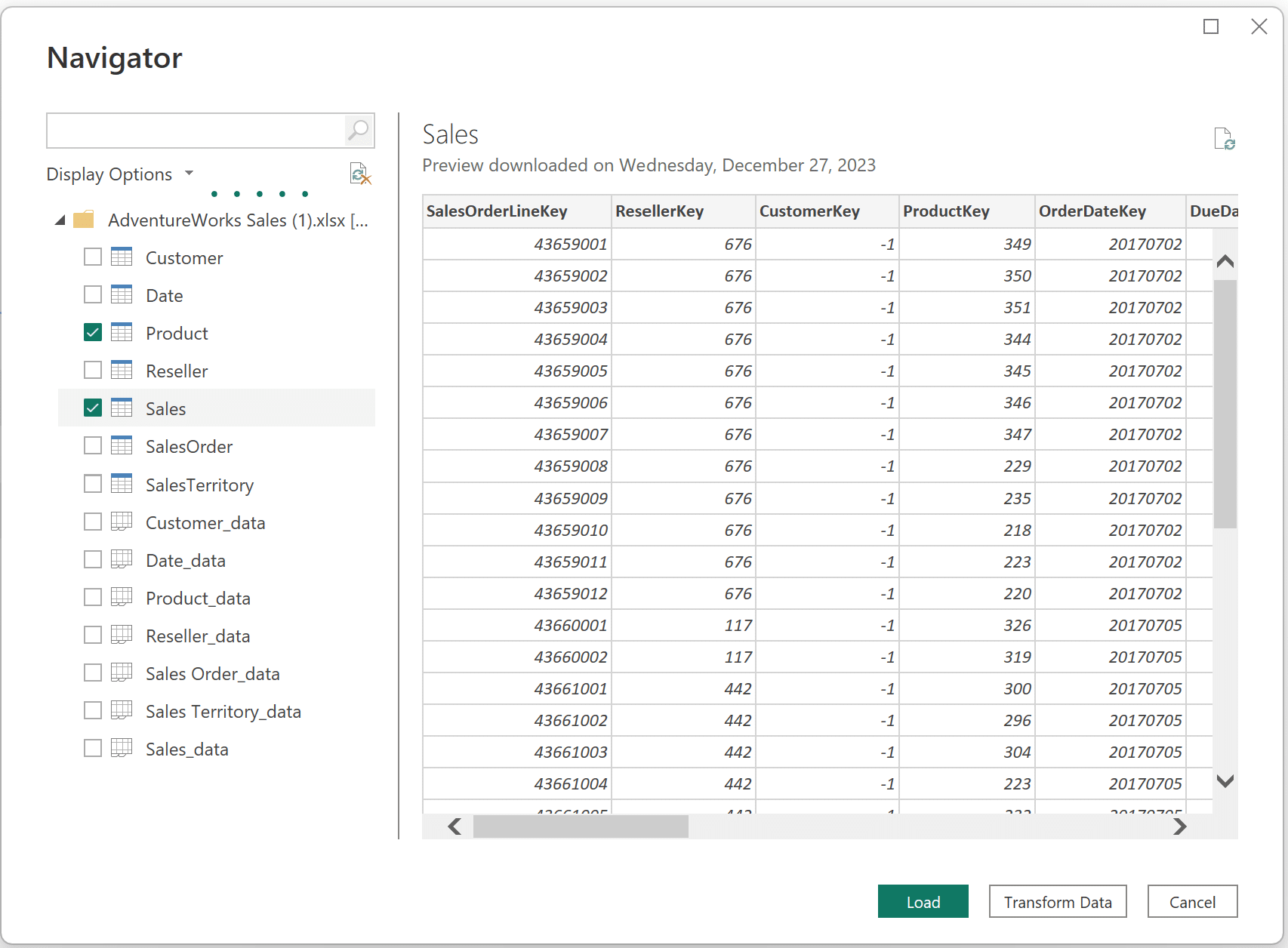Check the Reseller table checkbox
The width and height of the screenshot is (1288, 948).
(x=93, y=370)
